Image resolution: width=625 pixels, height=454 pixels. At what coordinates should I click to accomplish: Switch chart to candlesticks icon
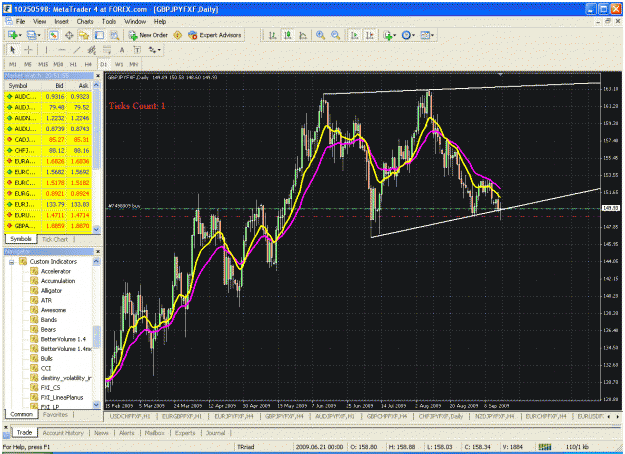pos(288,35)
